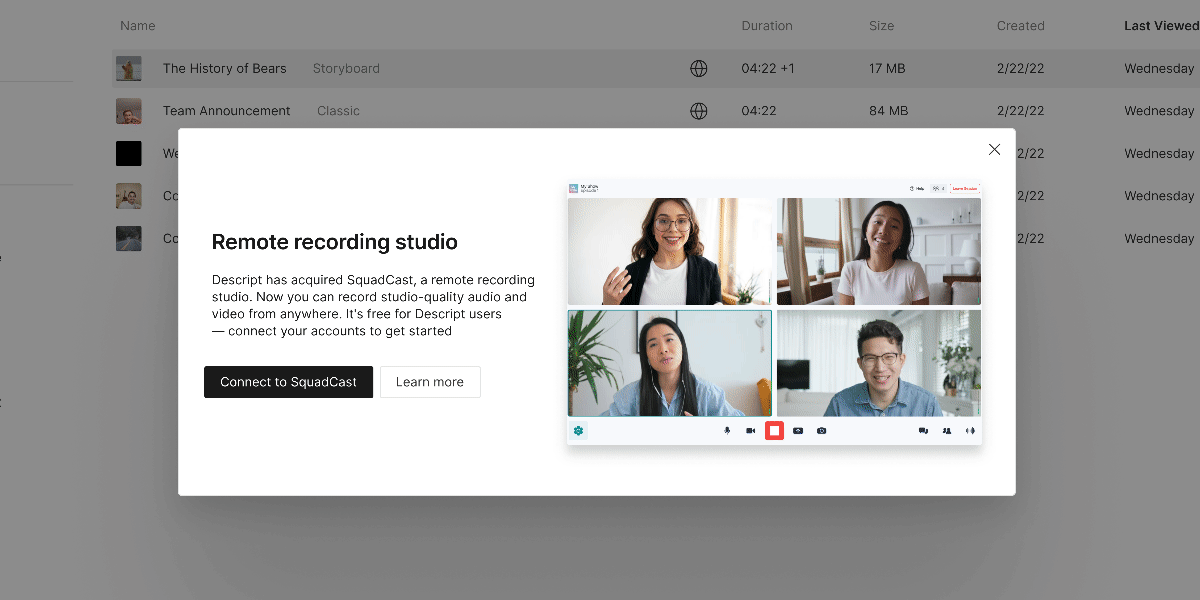The image size is (1200, 600).
Task: Click the woman in black blazer video tile
Action: (x=670, y=251)
